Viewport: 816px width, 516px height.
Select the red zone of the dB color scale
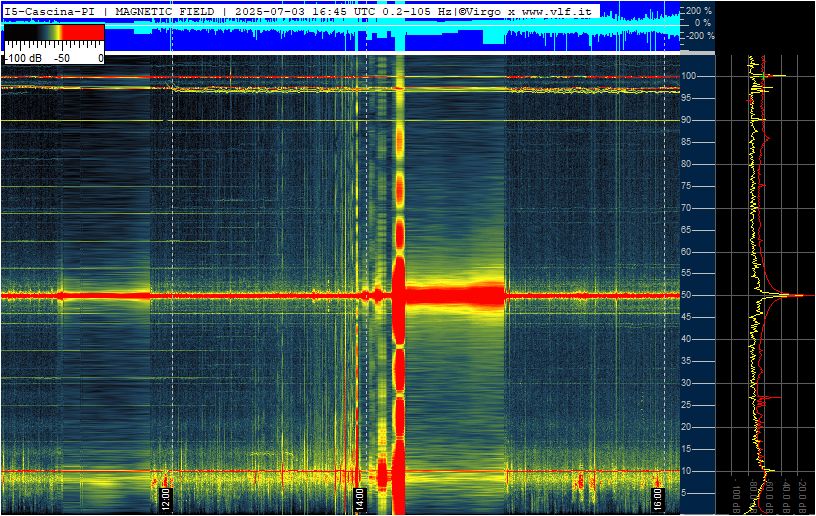point(83,33)
